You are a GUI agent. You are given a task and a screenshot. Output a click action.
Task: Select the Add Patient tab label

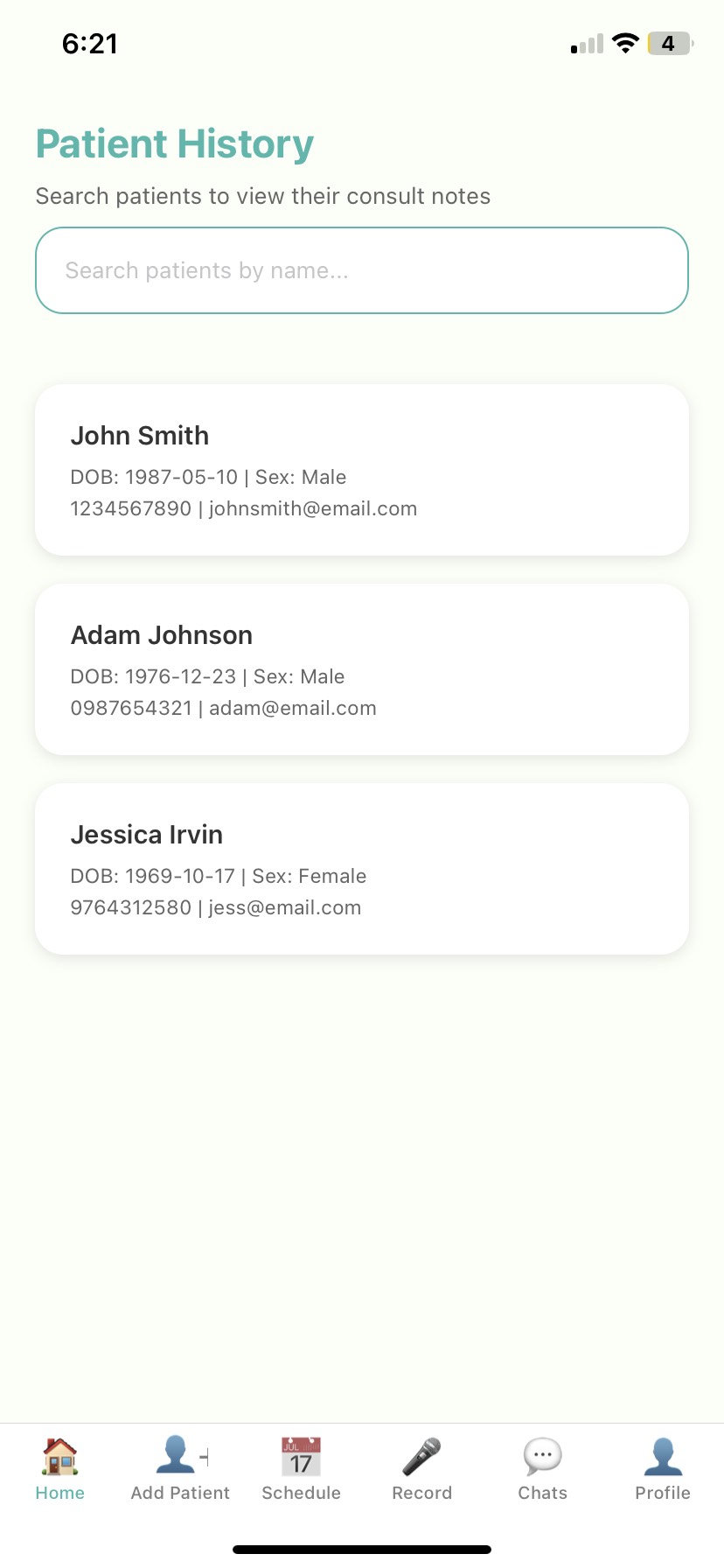180,1493
